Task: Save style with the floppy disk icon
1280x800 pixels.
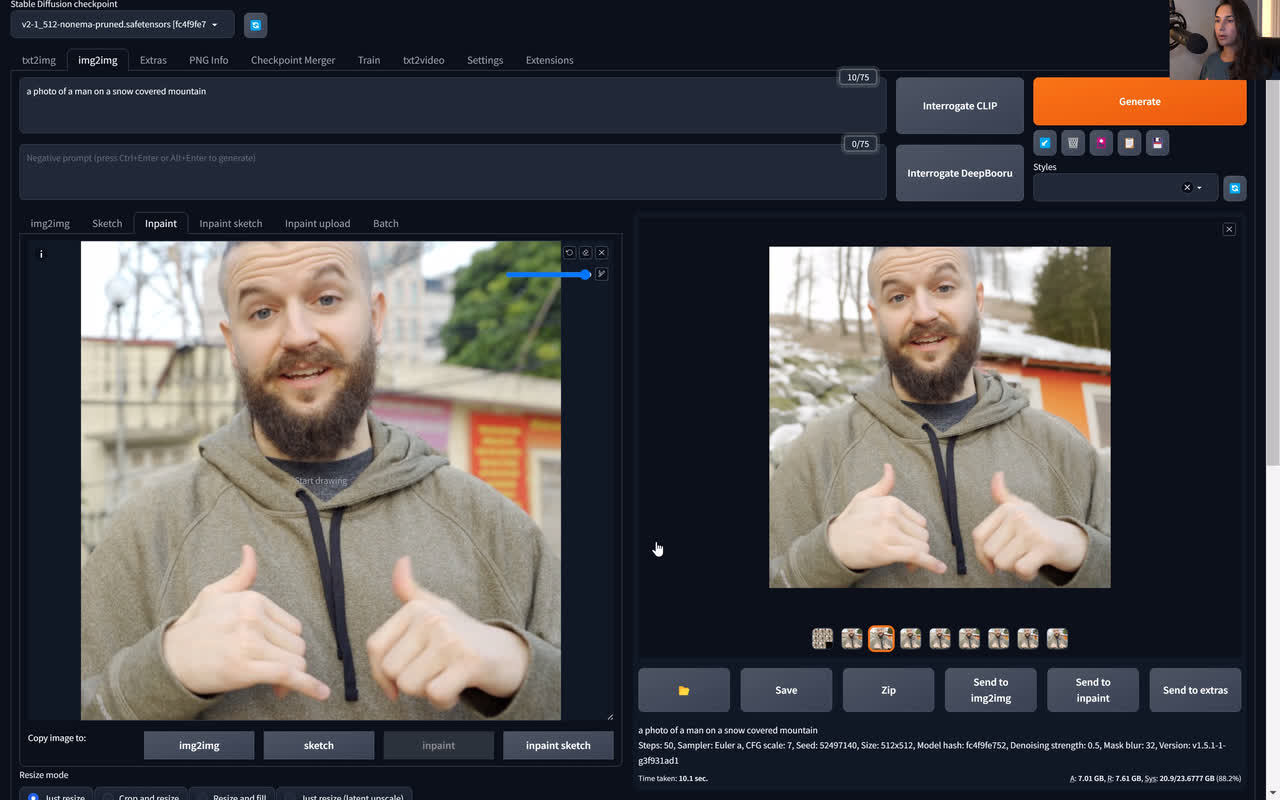Action: pos(1157,143)
